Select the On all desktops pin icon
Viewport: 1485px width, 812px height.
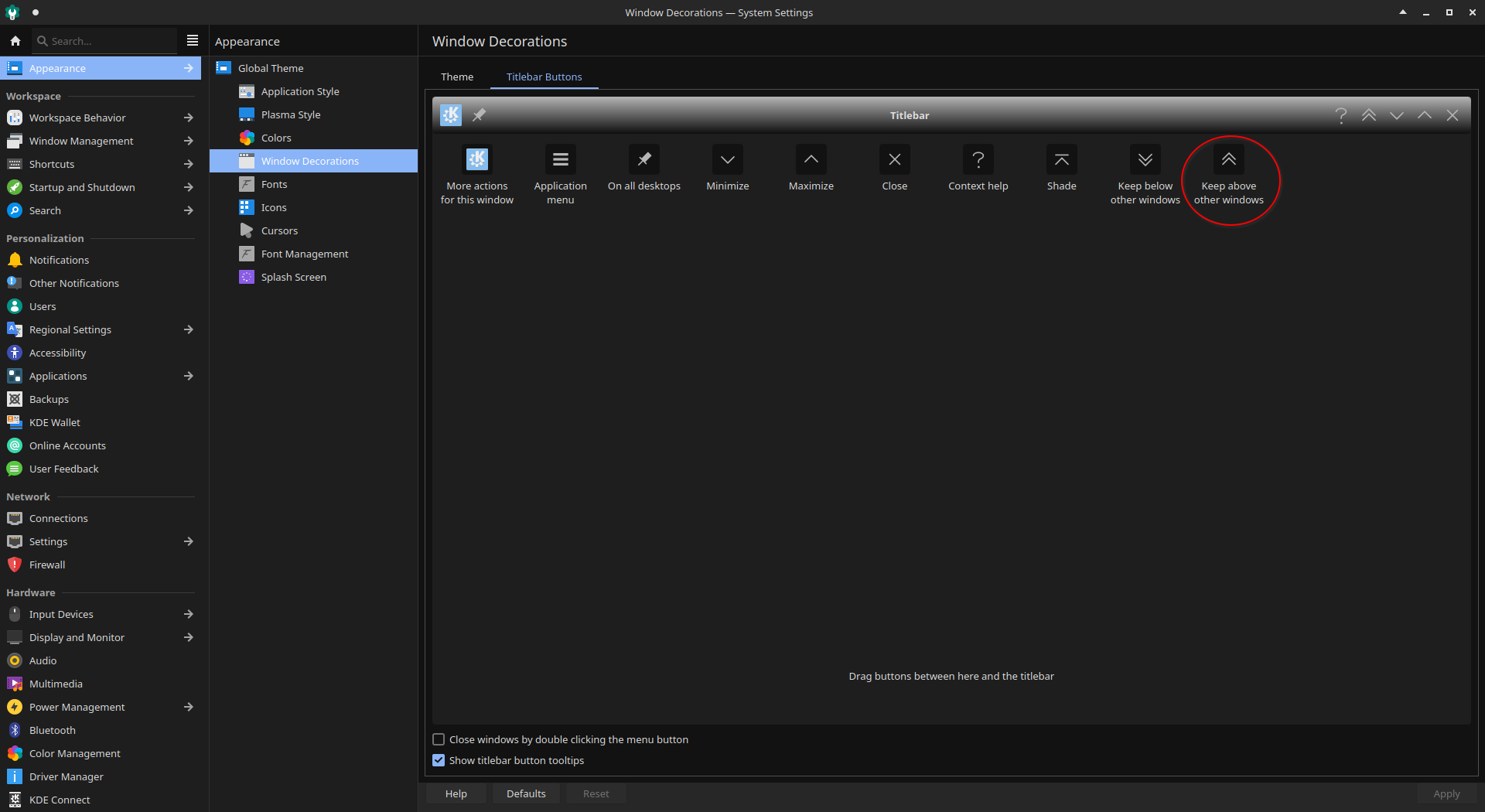tap(643, 160)
